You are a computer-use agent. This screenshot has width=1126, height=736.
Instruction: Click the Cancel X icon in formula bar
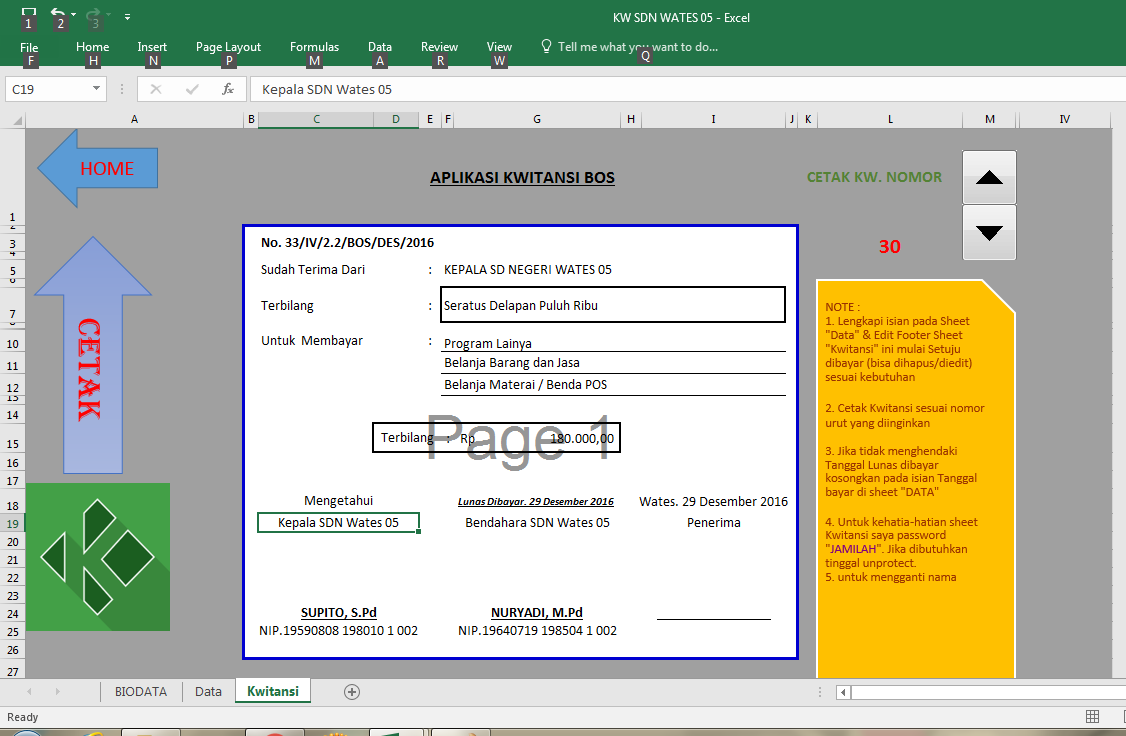pos(156,89)
